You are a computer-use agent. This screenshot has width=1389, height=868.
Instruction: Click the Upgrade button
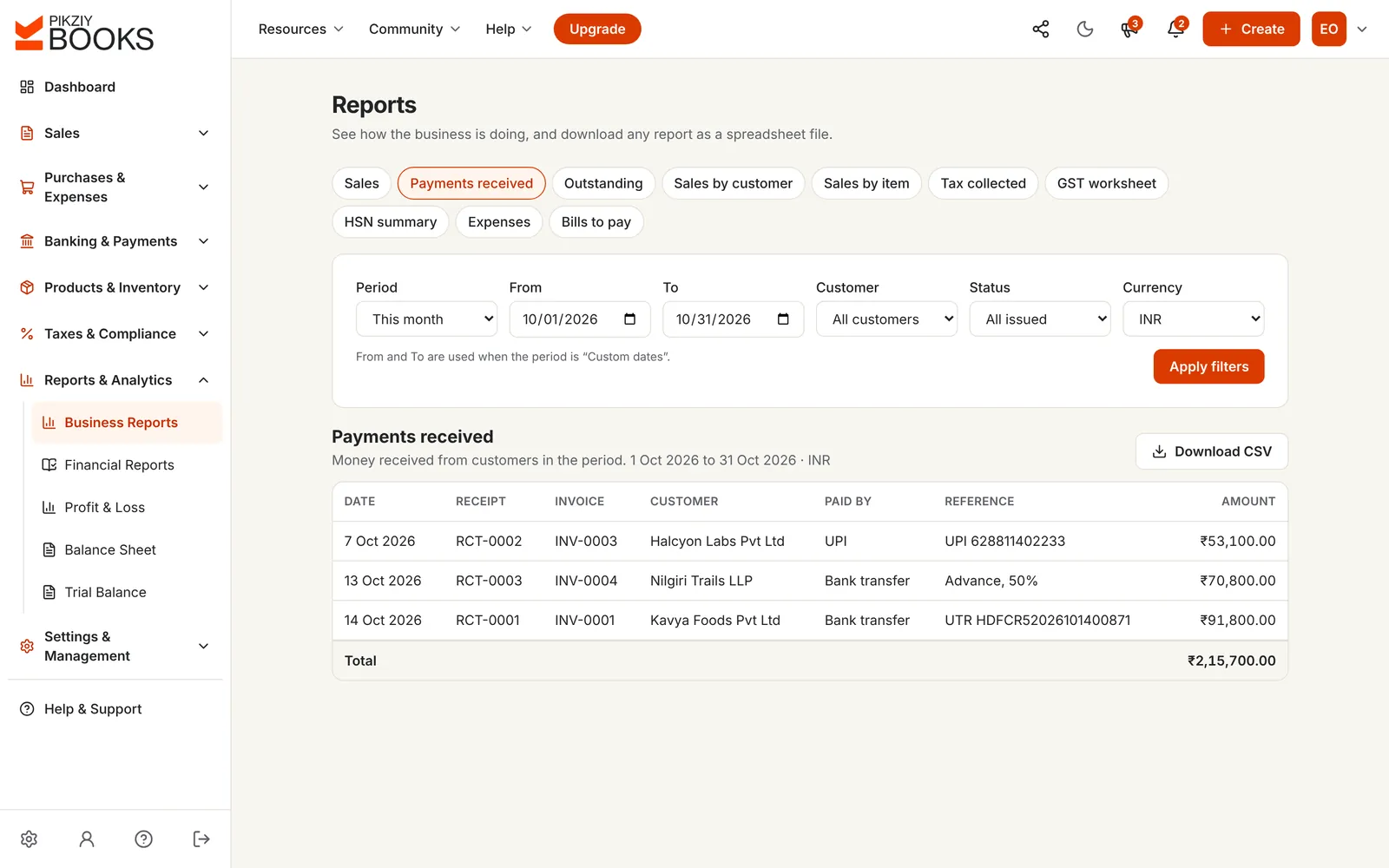[597, 30]
